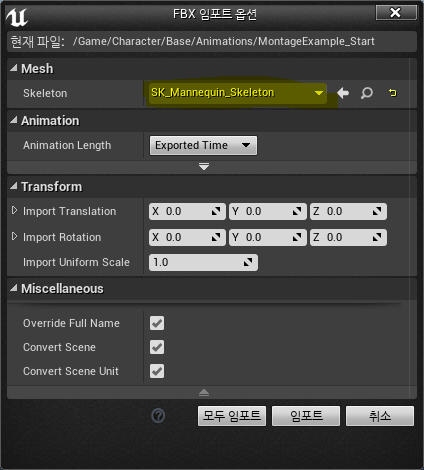Browse to Skeleton asset with magnifier icon
This screenshot has width=424, height=470.
(x=367, y=93)
